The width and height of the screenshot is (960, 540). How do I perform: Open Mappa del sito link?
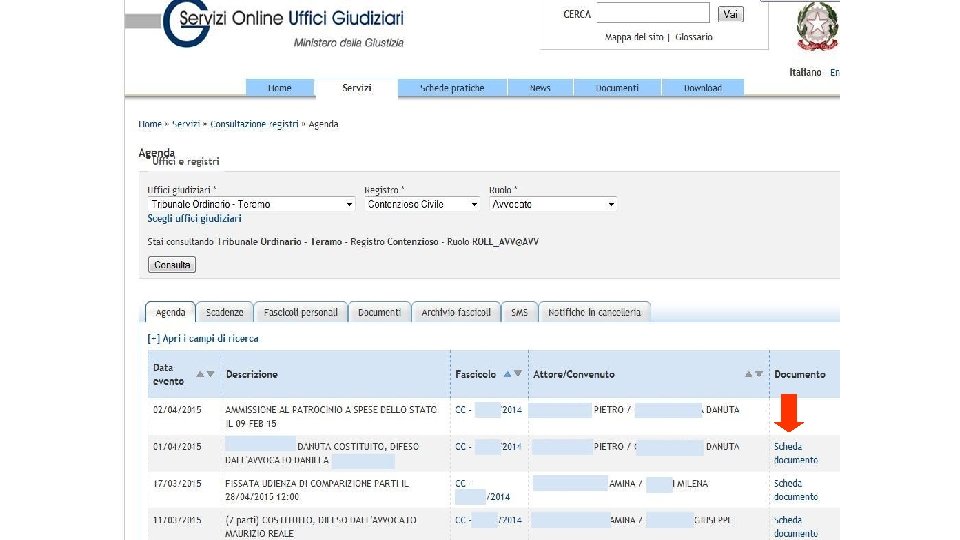coord(634,37)
